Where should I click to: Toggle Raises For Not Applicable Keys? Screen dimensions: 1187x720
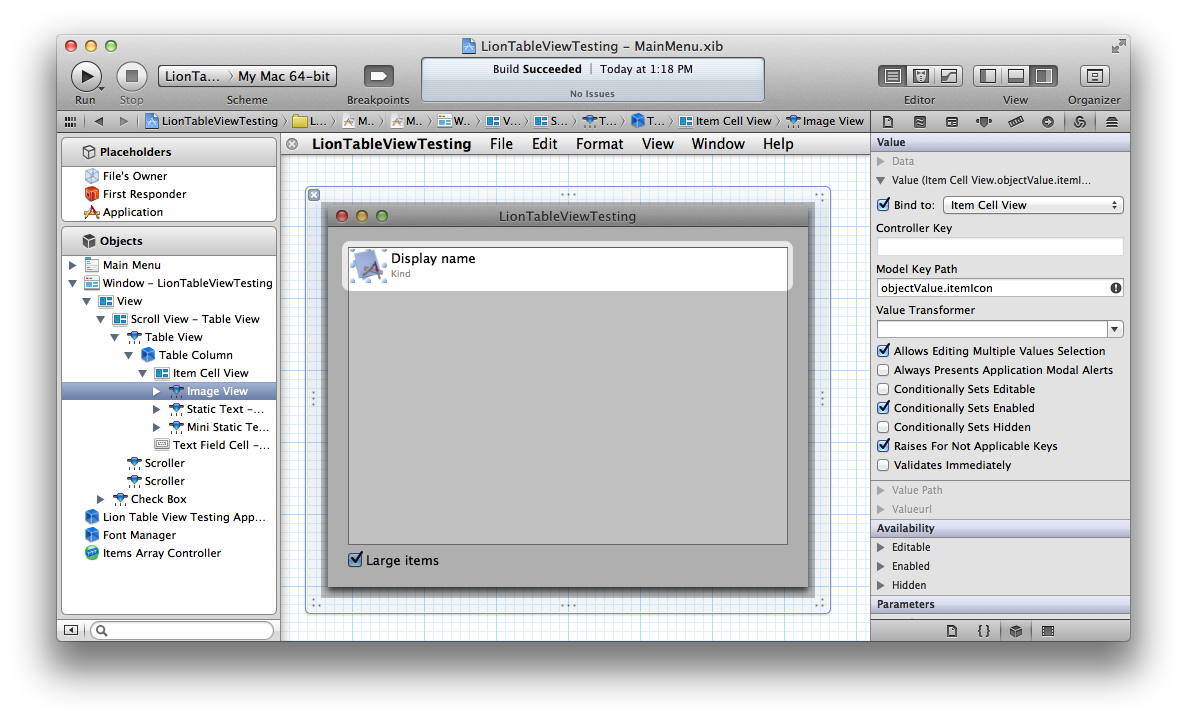point(883,445)
